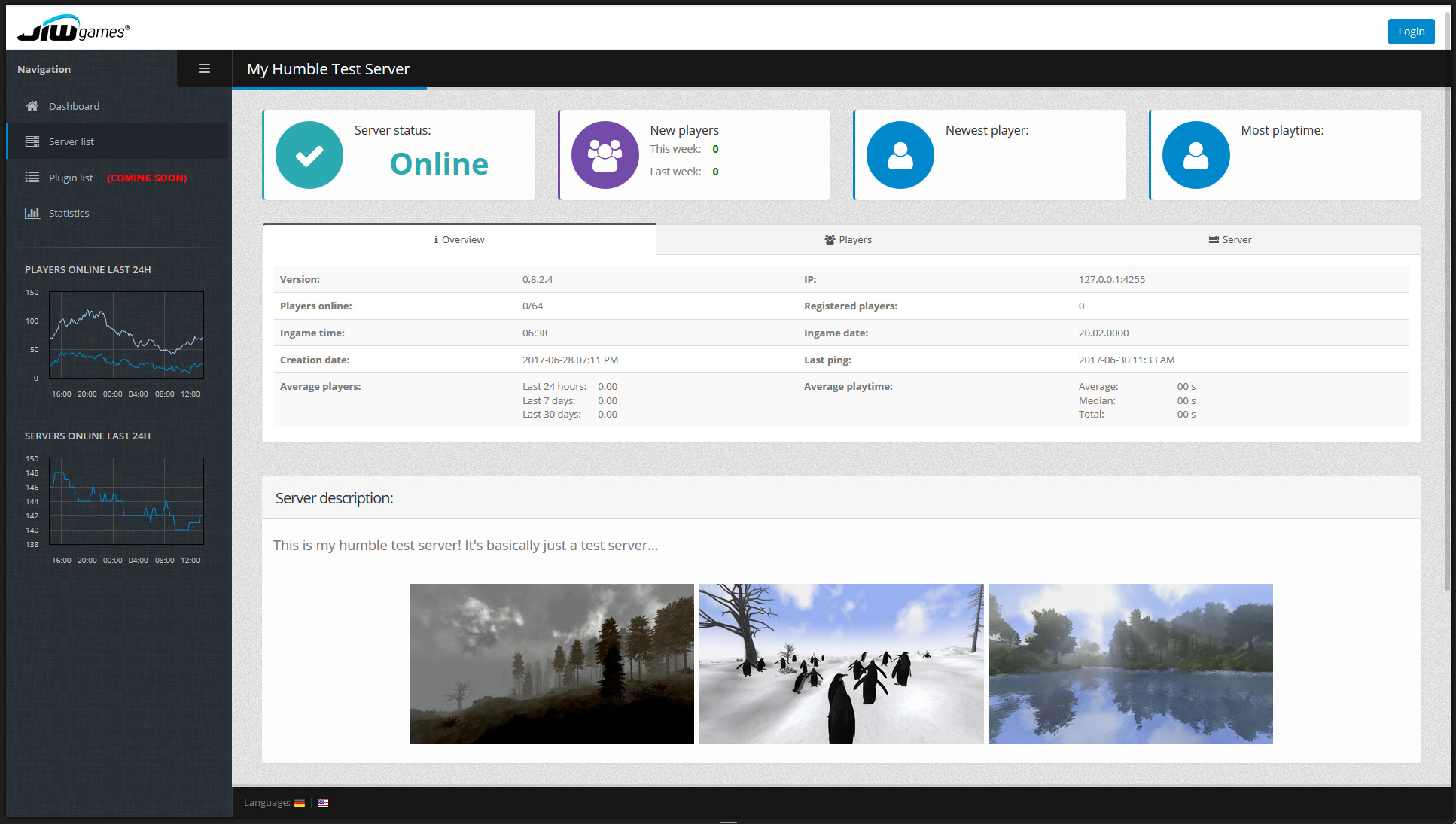Screen dimensions: 1456x824
Task: Switch language to German flag
Action: pos(300,803)
